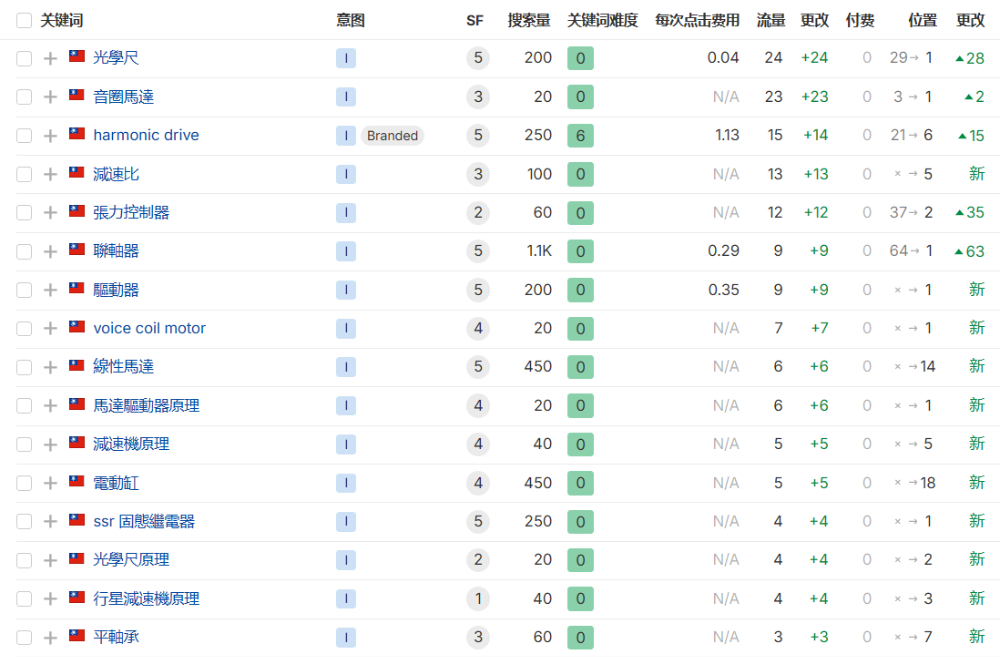
Task: Click the SF number badge for 張力控制器
Action: point(478,213)
